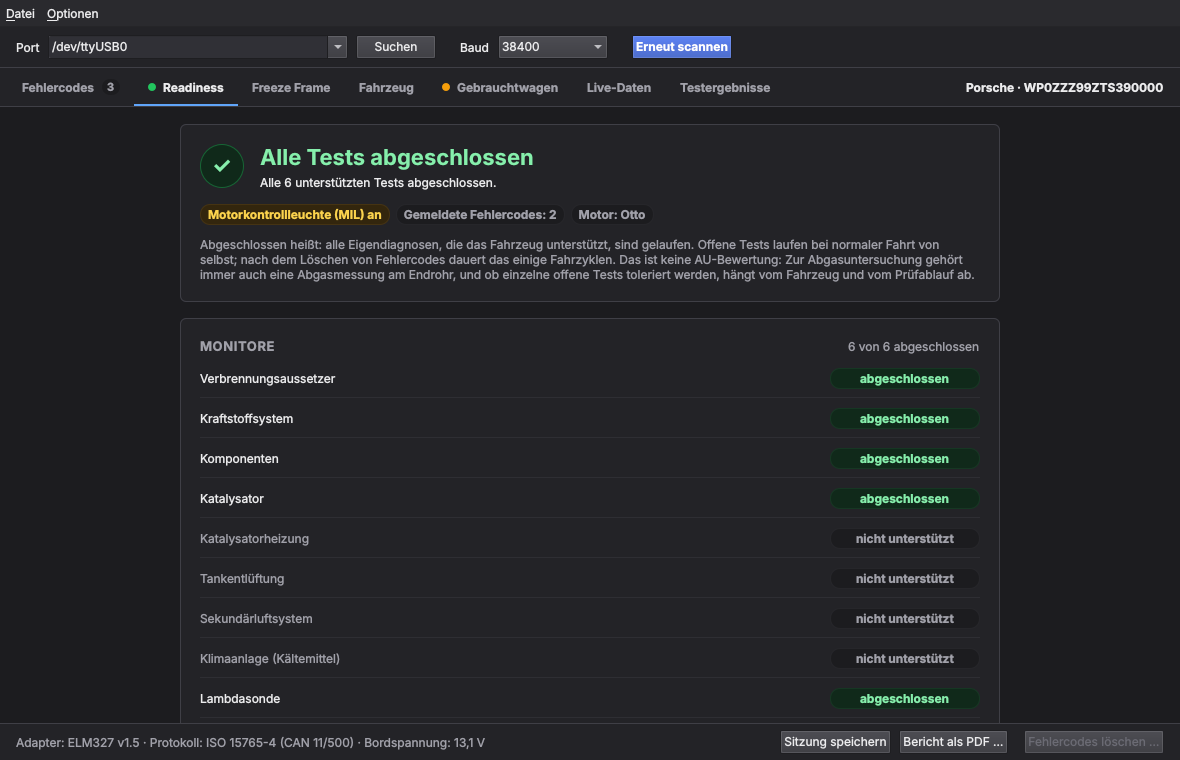Click the Motor: Otto badge

612,214
